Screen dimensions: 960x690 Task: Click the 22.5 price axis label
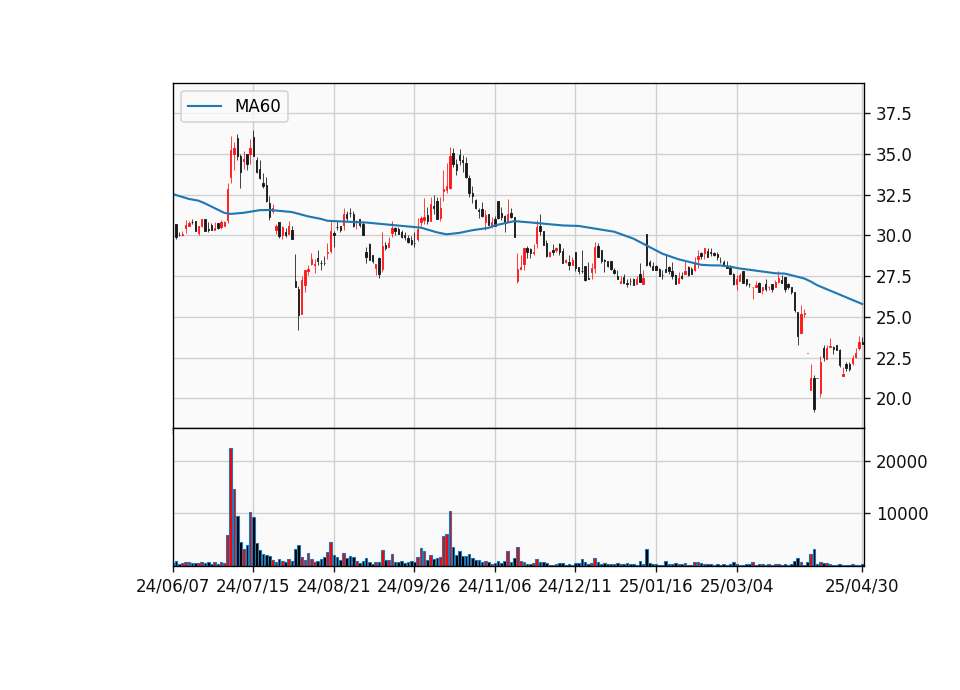(x=893, y=358)
